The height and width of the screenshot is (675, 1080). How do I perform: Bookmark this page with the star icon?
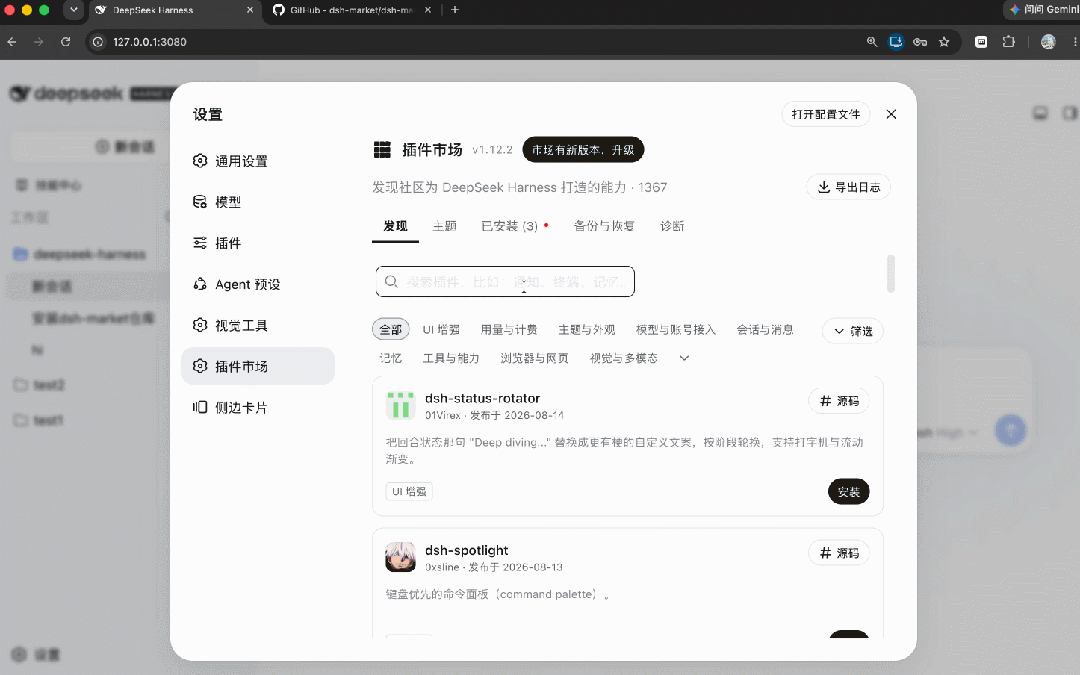point(944,42)
